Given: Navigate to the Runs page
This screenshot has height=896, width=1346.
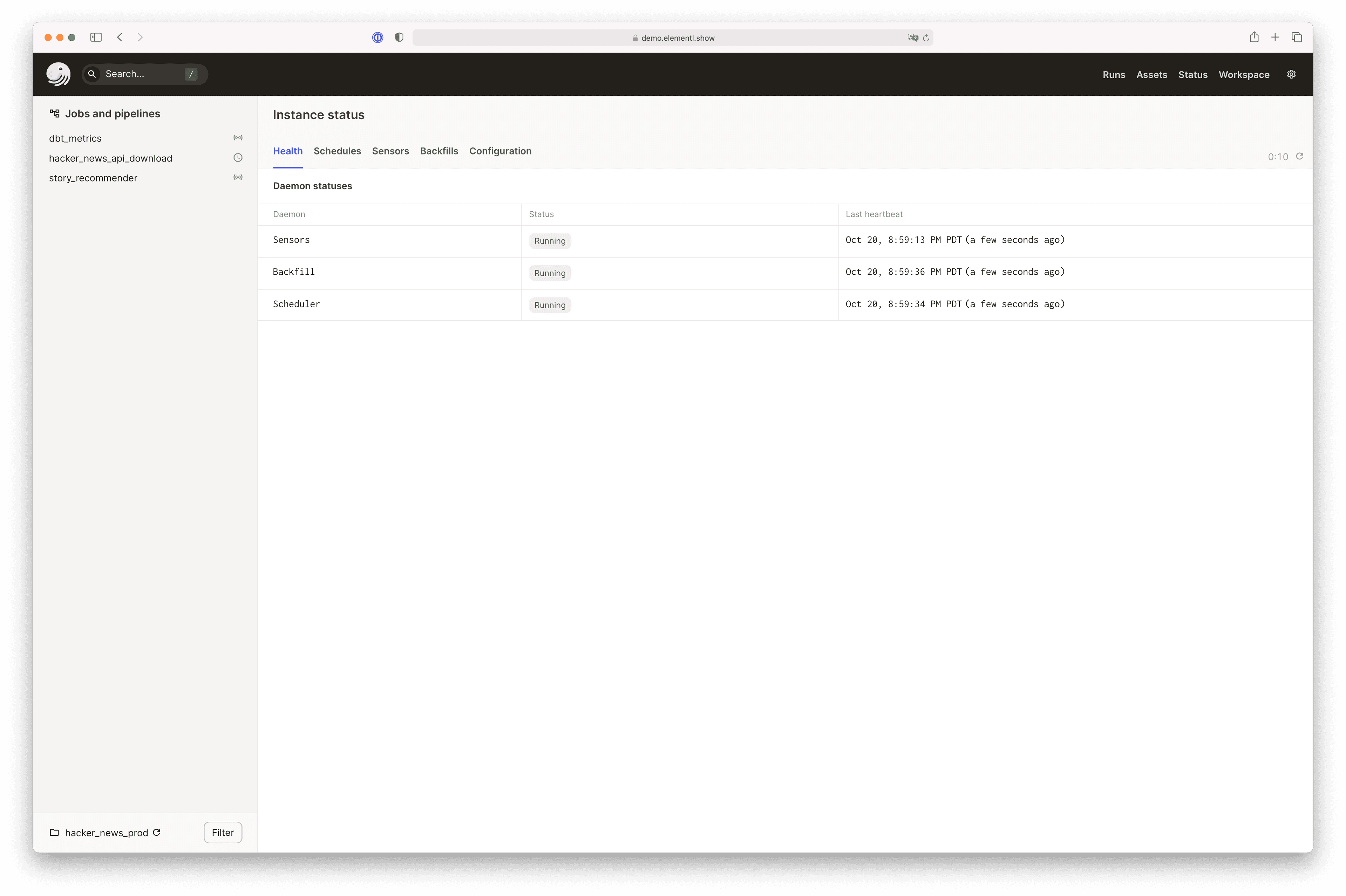Looking at the screenshot, I should 1113,74.
